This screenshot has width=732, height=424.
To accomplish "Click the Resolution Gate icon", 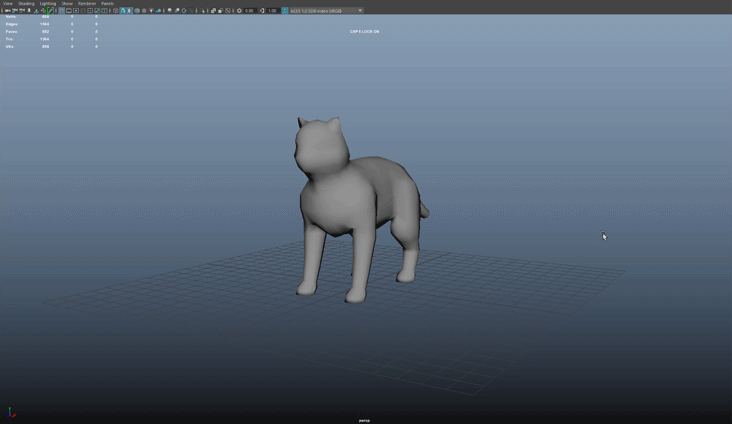I will pyautogui.click(x=76, y=11).
